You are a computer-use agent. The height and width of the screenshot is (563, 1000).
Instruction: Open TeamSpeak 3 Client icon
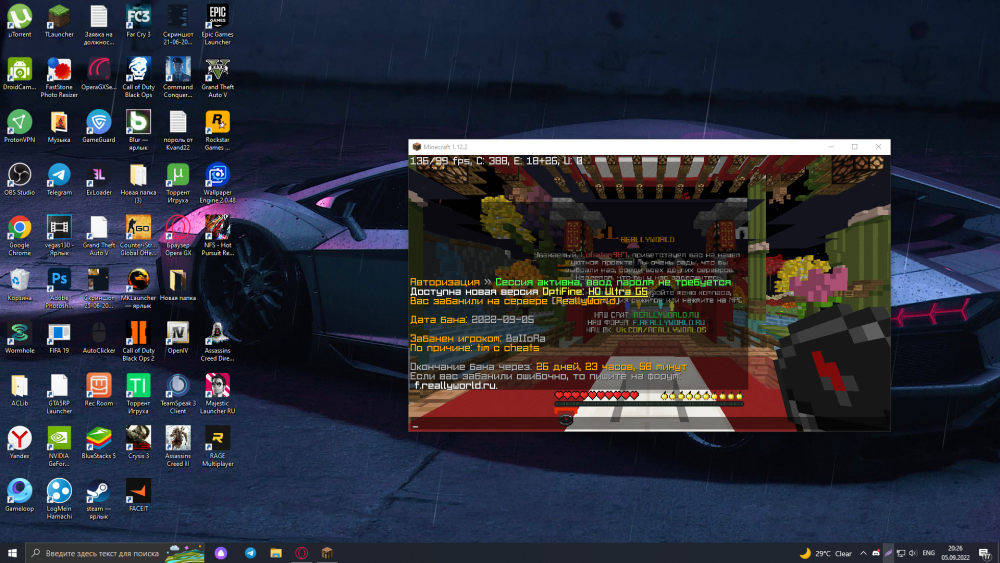pyautogui.click(x=178, y=395)
